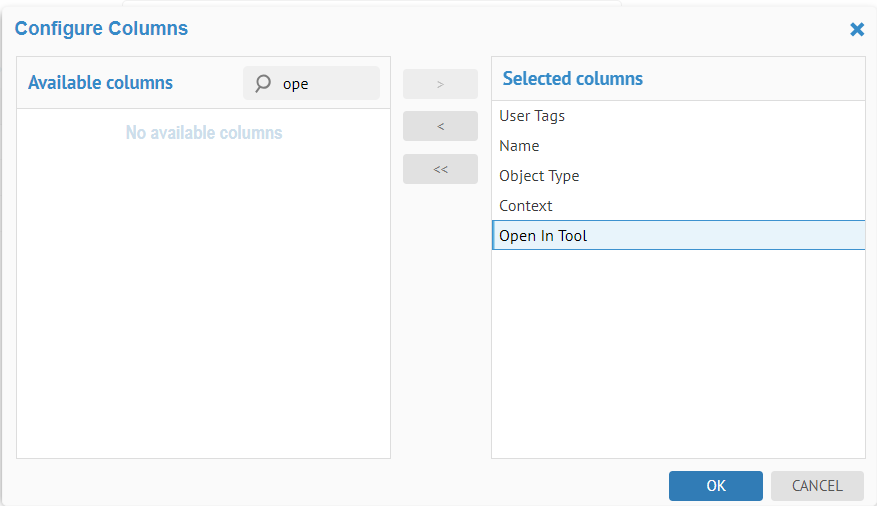Click the magnifier search icon

tap(263, 84)
